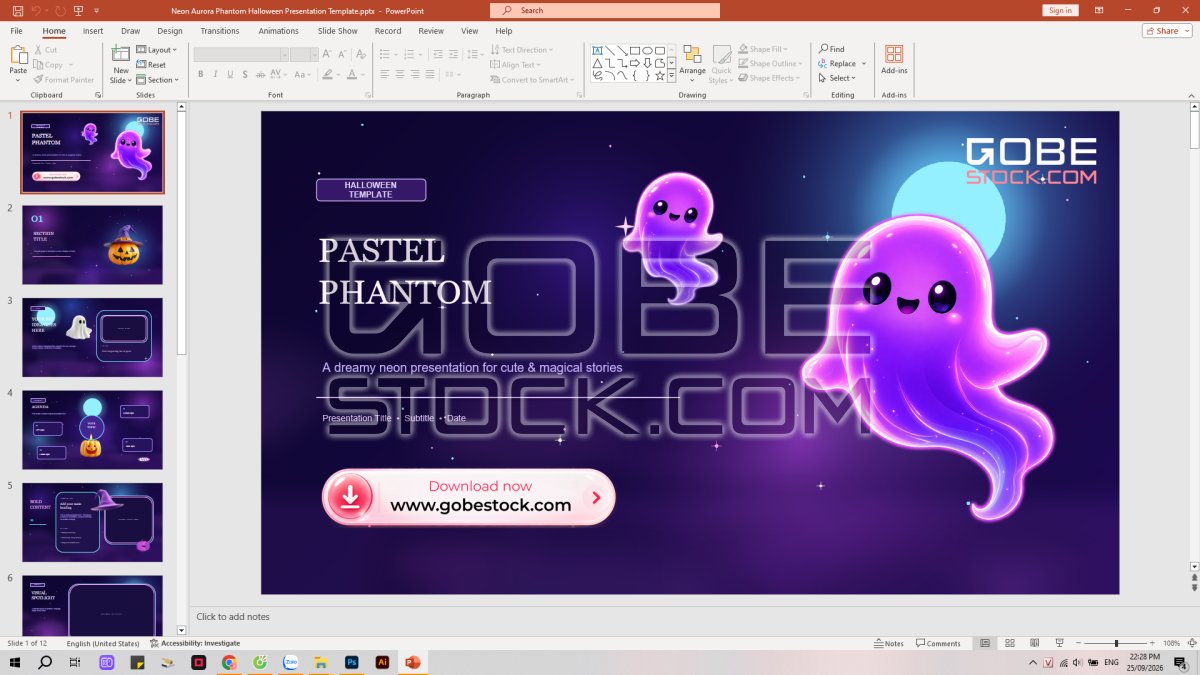Open Drawing group dialog launcher
The image size is (1200, 675).
click(x=805, y=95)
